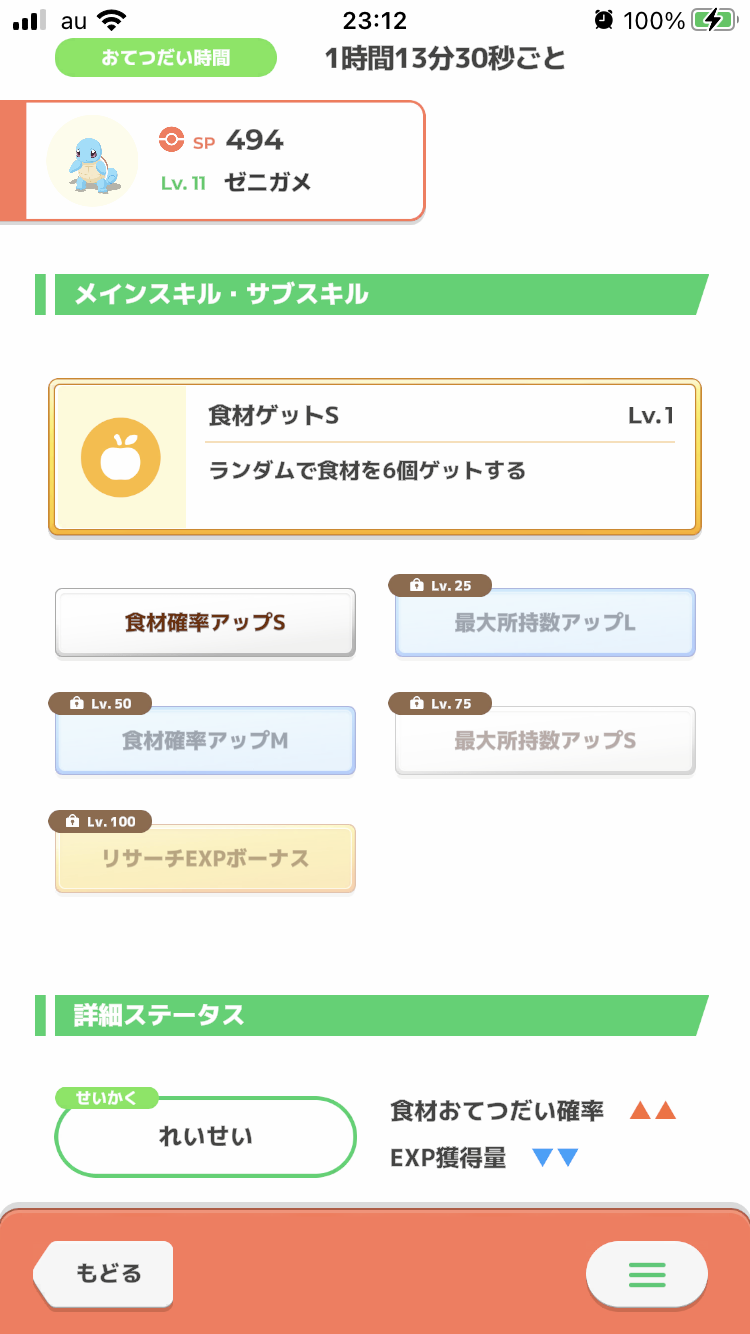Screen dimensions: 750x1334
Task: Select the locked 最大所持数アップL sub skill
Action: click(545, 624)
